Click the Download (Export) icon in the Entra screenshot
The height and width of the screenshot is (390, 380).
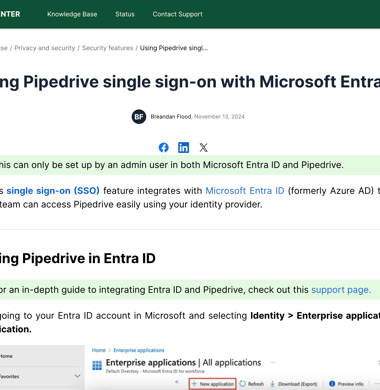(x=272, y=384)
